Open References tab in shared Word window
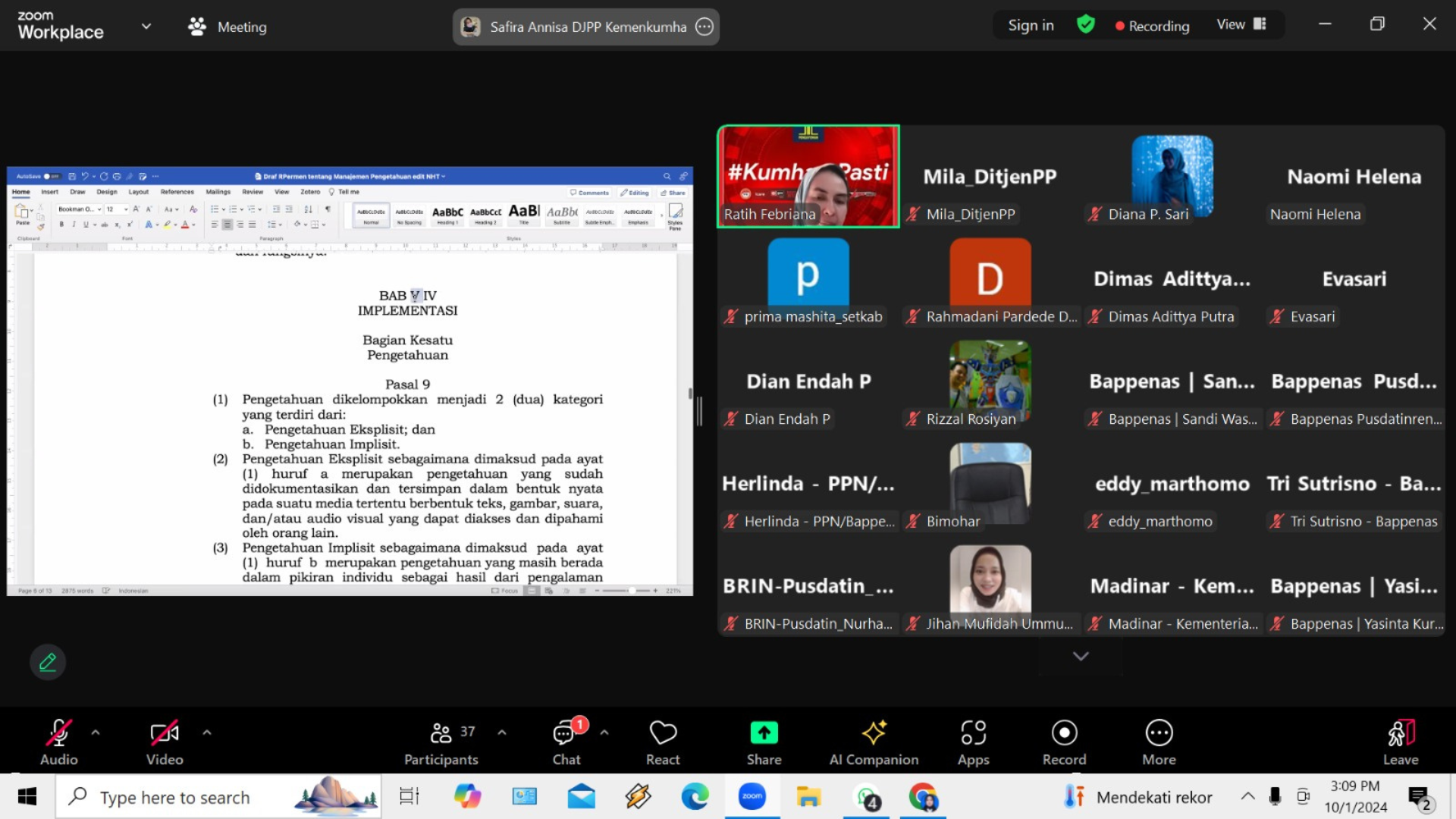Screen dimensions: 1456x819 coord(177,192)
